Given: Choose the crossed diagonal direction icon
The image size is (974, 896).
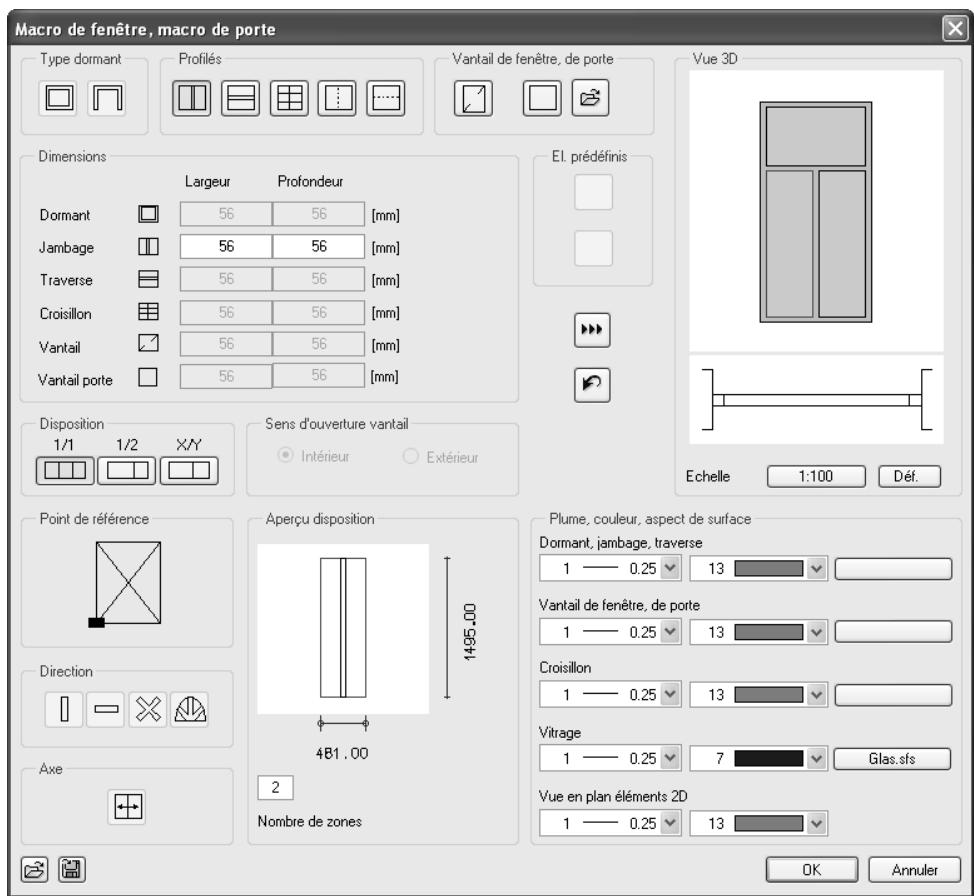Looking at the screenshot, I should [x=148, y=709].
